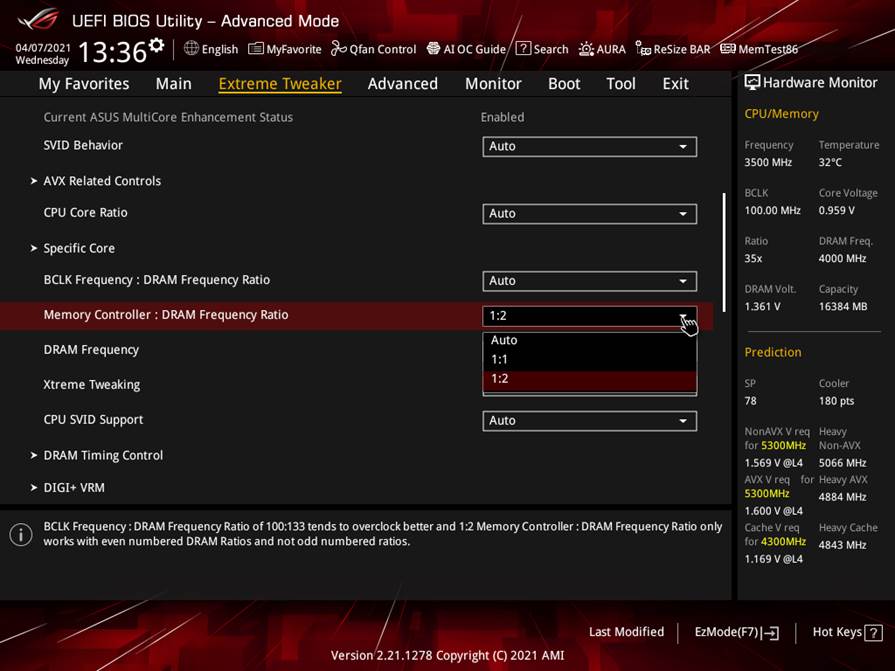Click the 5066 MHz Heavy Non-AVX value
This screenshot has height=671, width=895.
coord(842,463)
